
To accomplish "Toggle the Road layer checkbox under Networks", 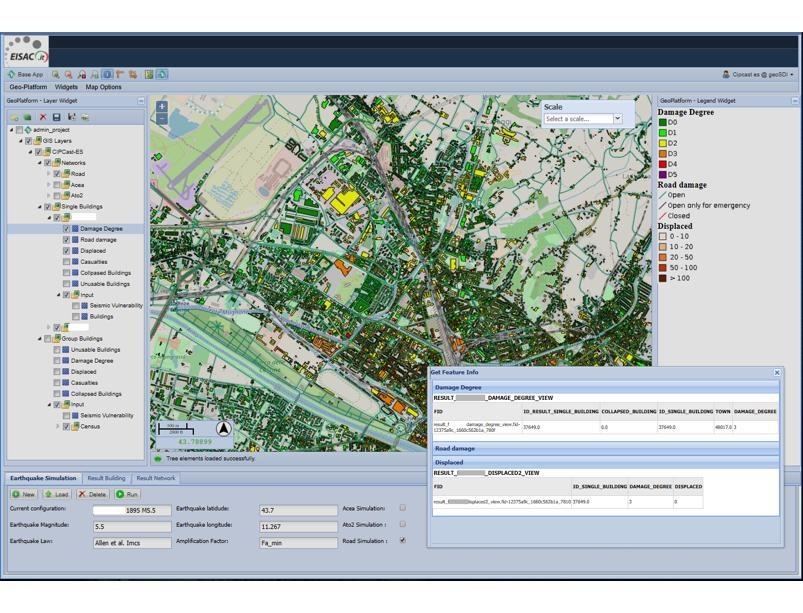I will click(57, 174).
